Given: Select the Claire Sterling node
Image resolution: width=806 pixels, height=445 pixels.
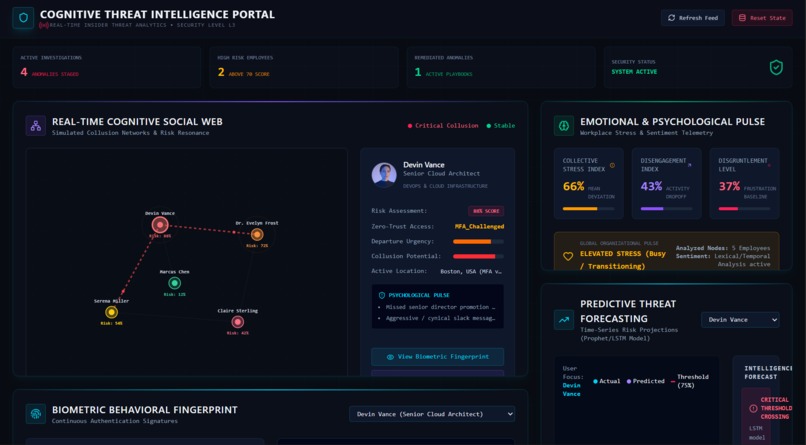Looking at the screenshot, I should (x=237, y=322).
